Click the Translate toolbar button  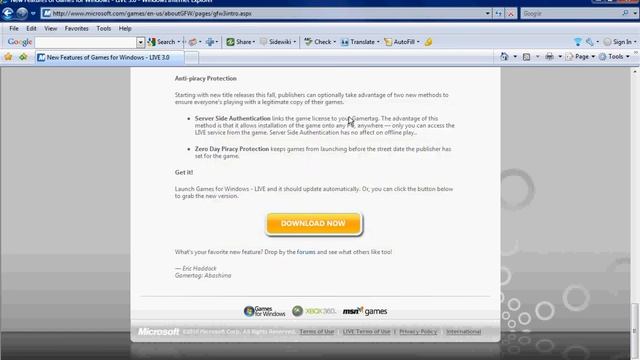pos(358,42)
